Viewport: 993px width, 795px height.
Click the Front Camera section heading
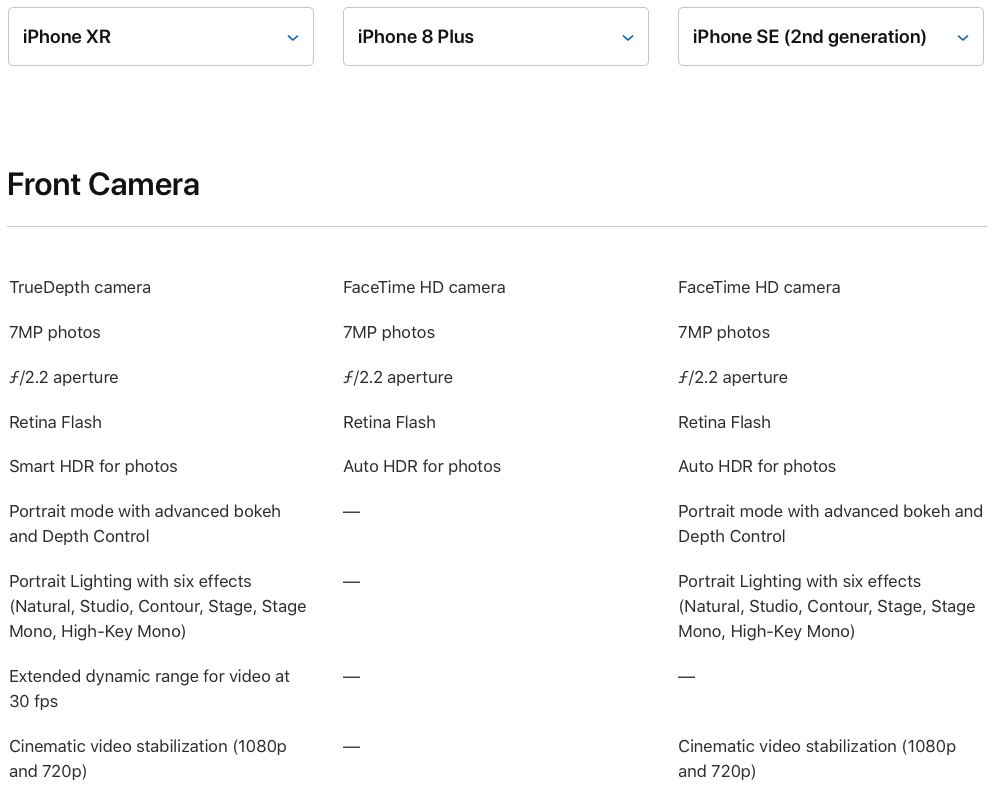point(103,184)
